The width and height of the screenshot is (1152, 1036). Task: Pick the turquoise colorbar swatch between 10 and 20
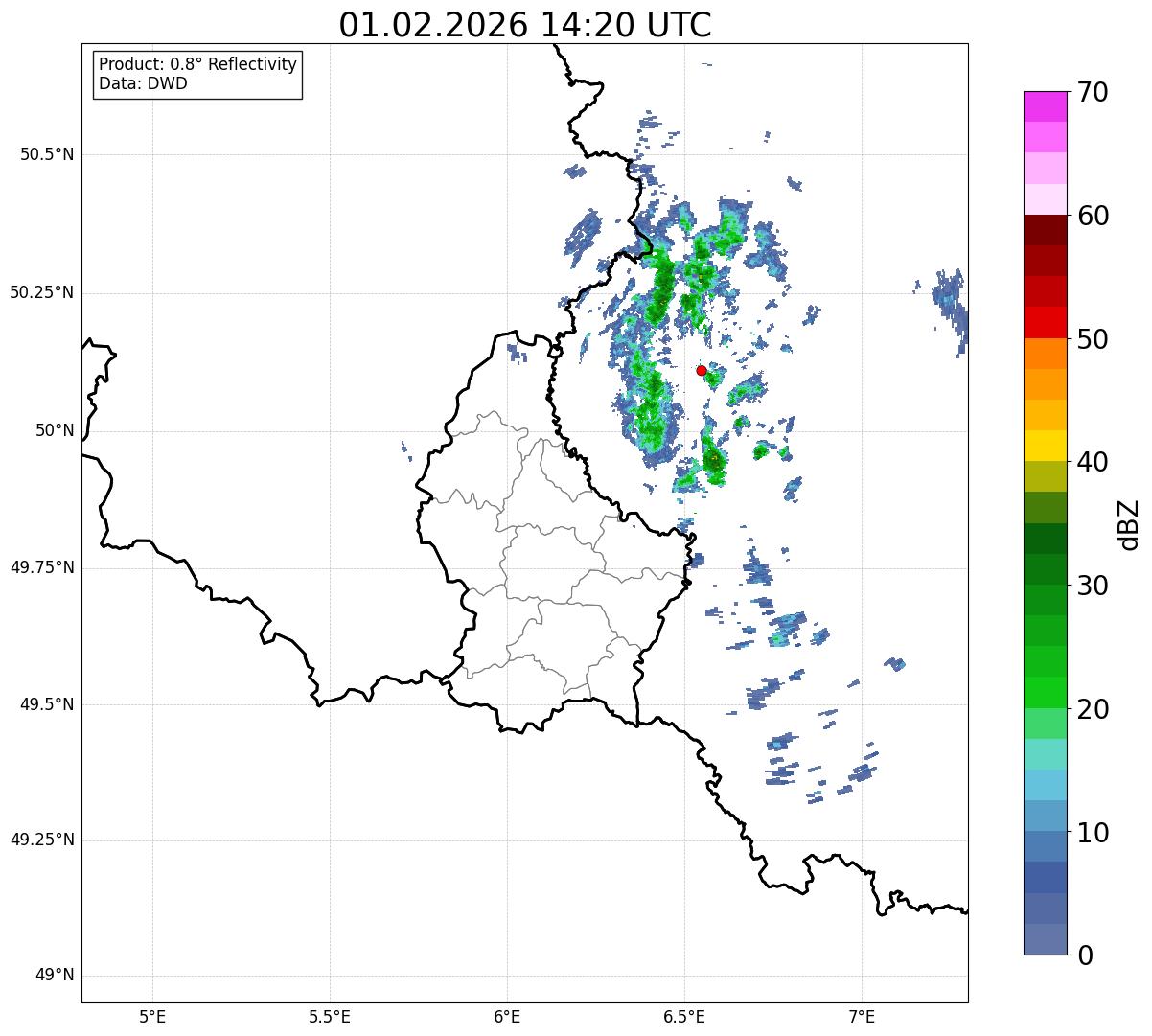[x=1046, y=754]
